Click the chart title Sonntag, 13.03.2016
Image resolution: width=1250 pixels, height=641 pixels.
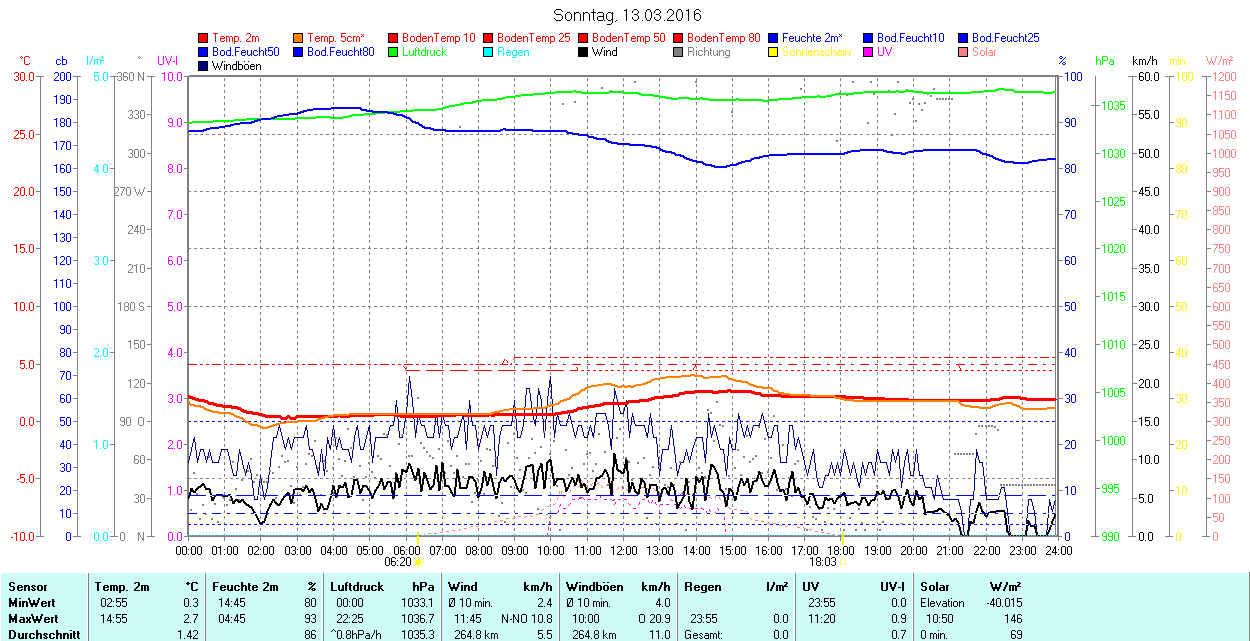coord(627,16)
